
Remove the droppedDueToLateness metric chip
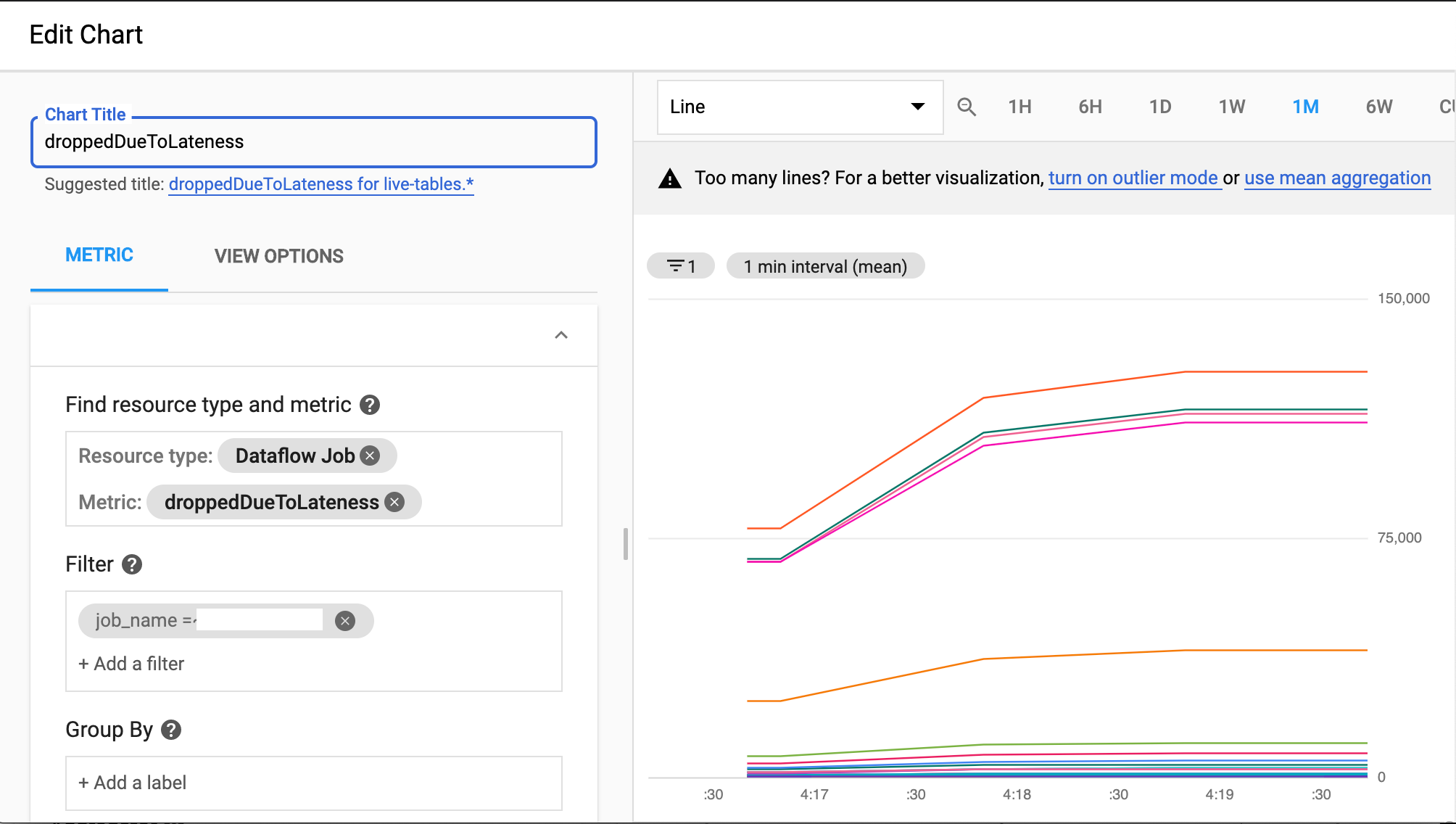point(394,502)
